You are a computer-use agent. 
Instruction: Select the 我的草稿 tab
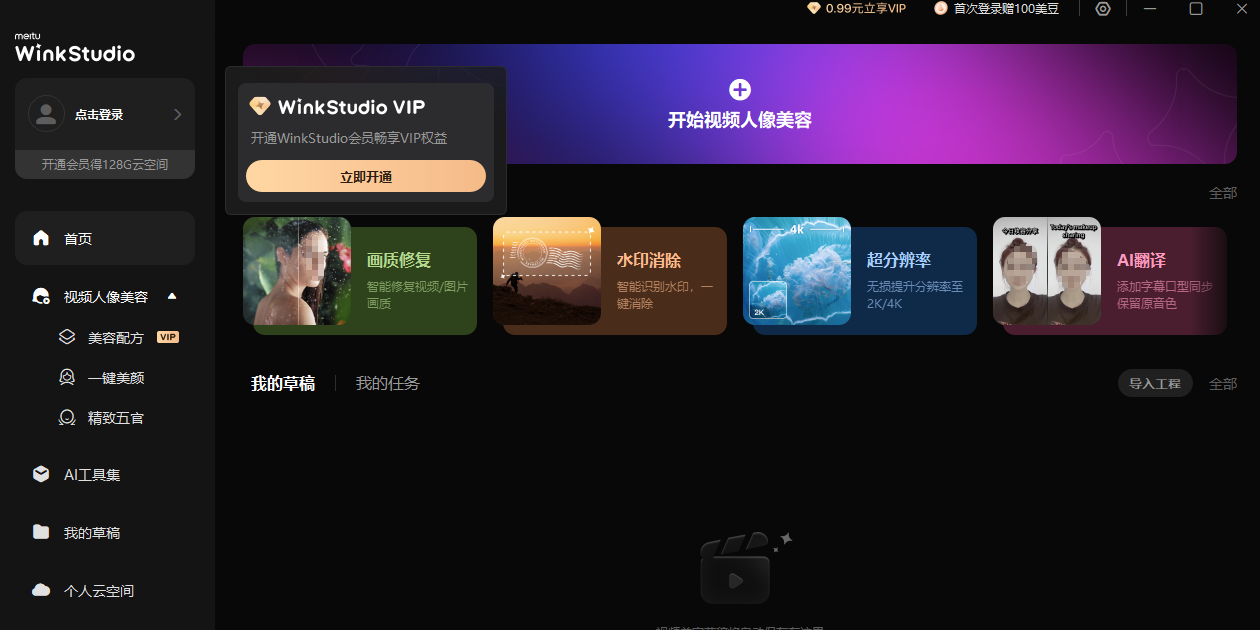point(283,383)
